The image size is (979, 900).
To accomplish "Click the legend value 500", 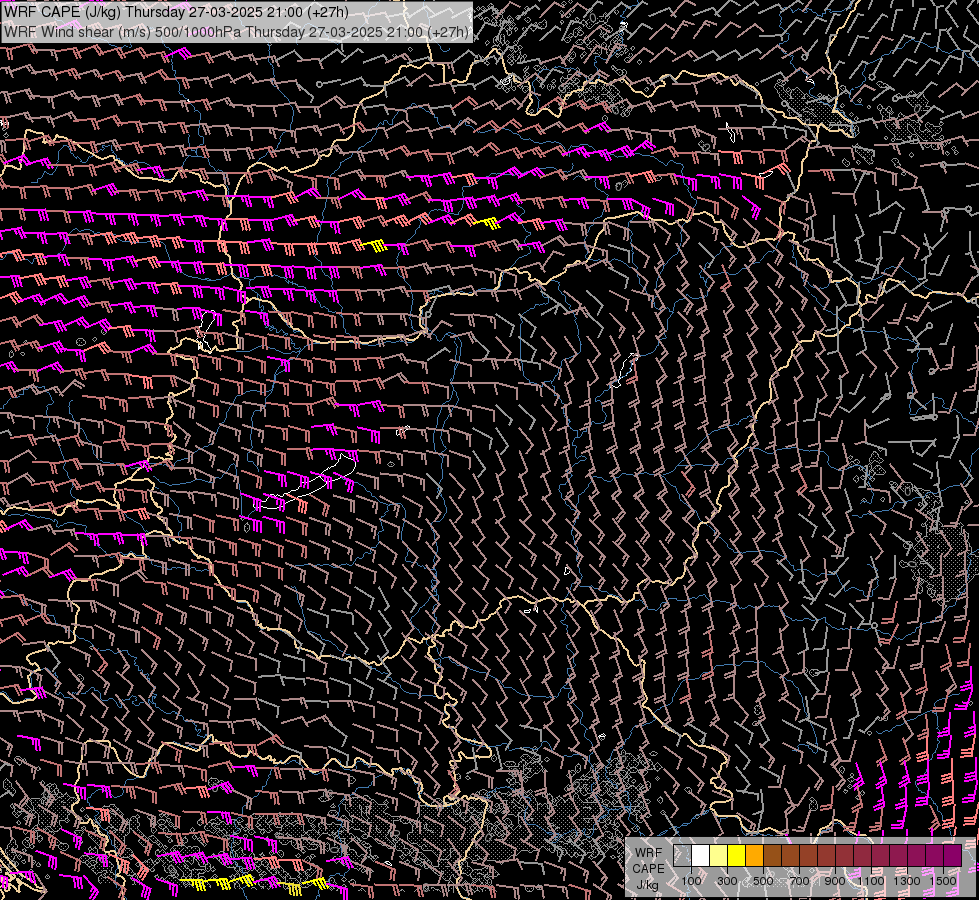I will coord(763,881).
